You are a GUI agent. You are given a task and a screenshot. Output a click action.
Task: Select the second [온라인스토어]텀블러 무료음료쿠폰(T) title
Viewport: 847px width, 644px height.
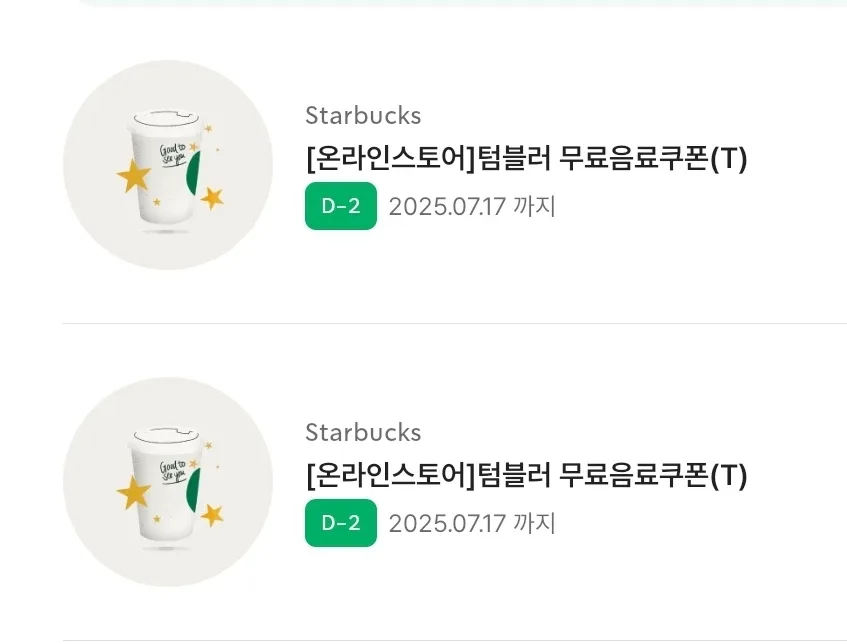(527, 475)
